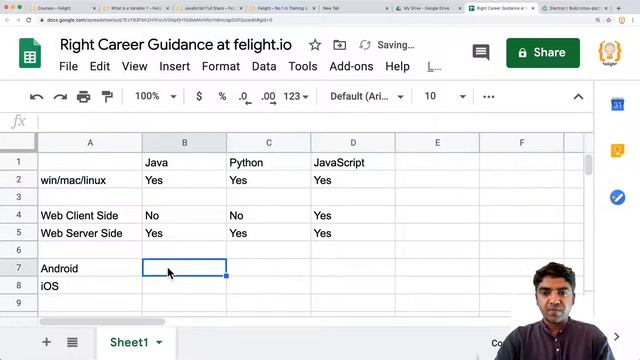Click the Undo icon
Viewport: 640px width, 360px height.
pos(36,97)
